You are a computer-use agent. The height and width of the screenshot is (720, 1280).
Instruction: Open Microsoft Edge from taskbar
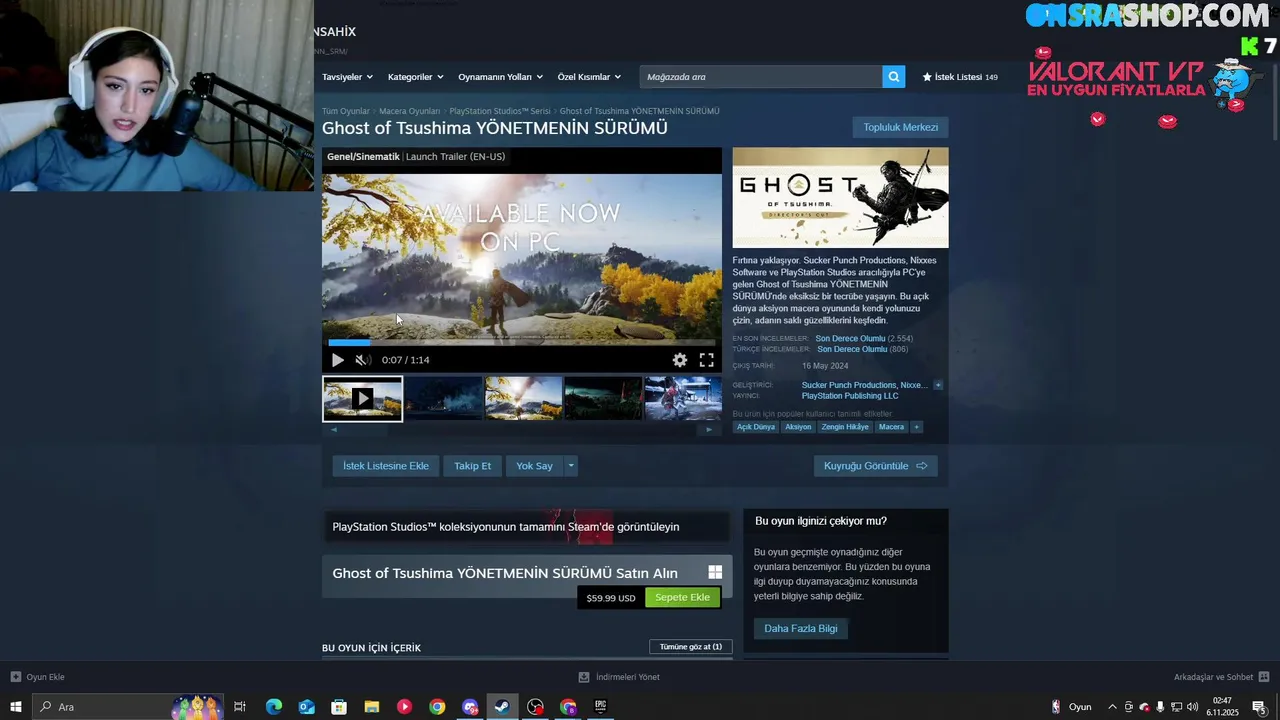click(273, 707)
